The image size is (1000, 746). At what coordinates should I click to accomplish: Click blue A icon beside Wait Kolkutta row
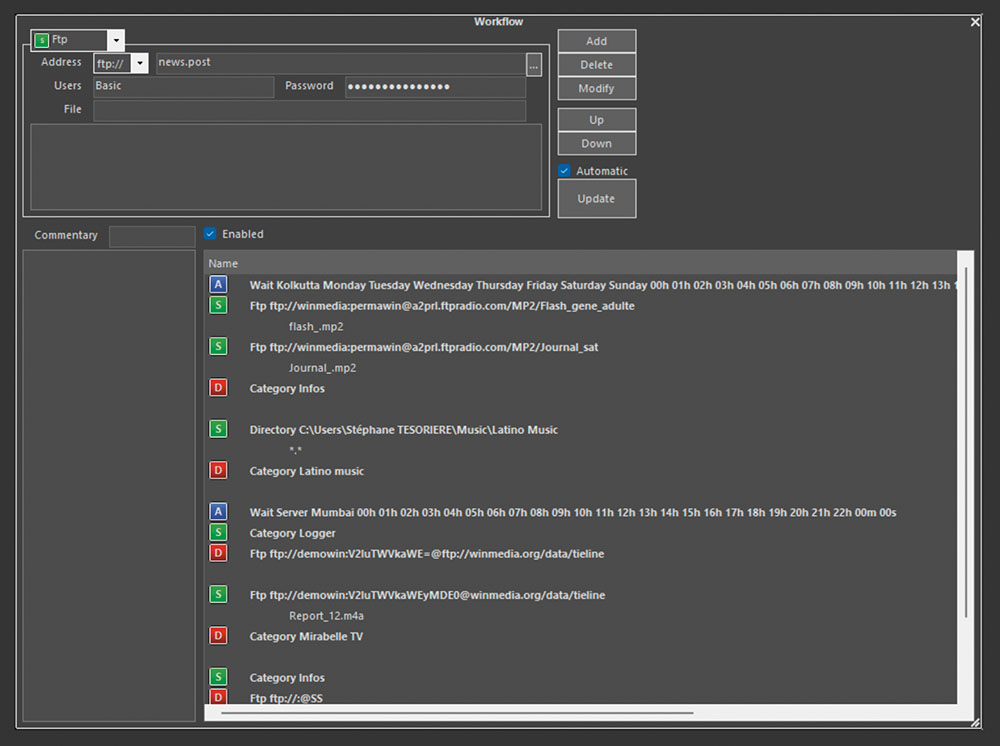(218, 285)
